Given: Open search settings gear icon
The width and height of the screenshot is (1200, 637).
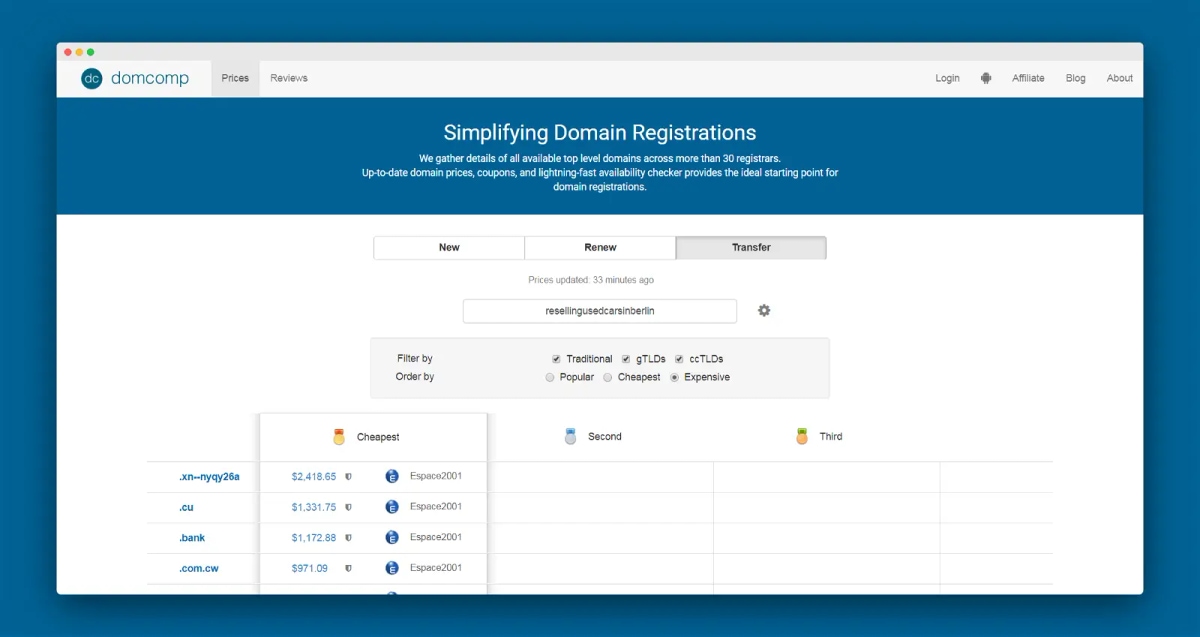Looking at the screenshot, I should coord(764,310).
